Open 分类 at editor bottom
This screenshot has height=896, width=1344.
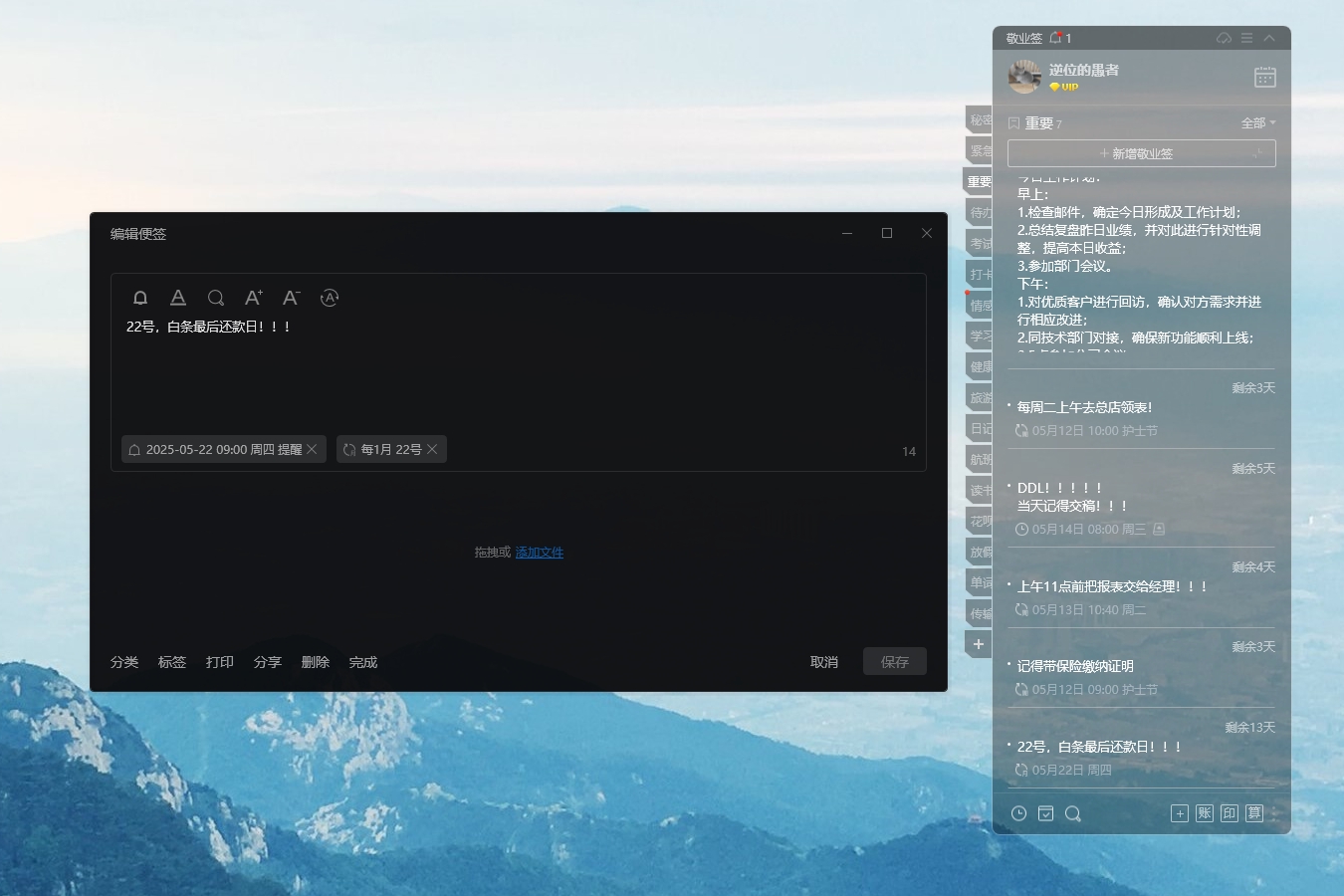(124, 662)
